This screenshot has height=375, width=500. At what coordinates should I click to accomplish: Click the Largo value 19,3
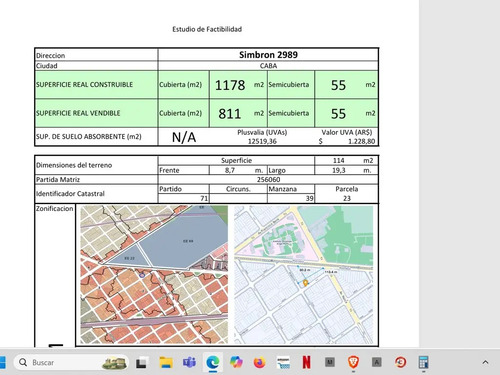[339, 170]
